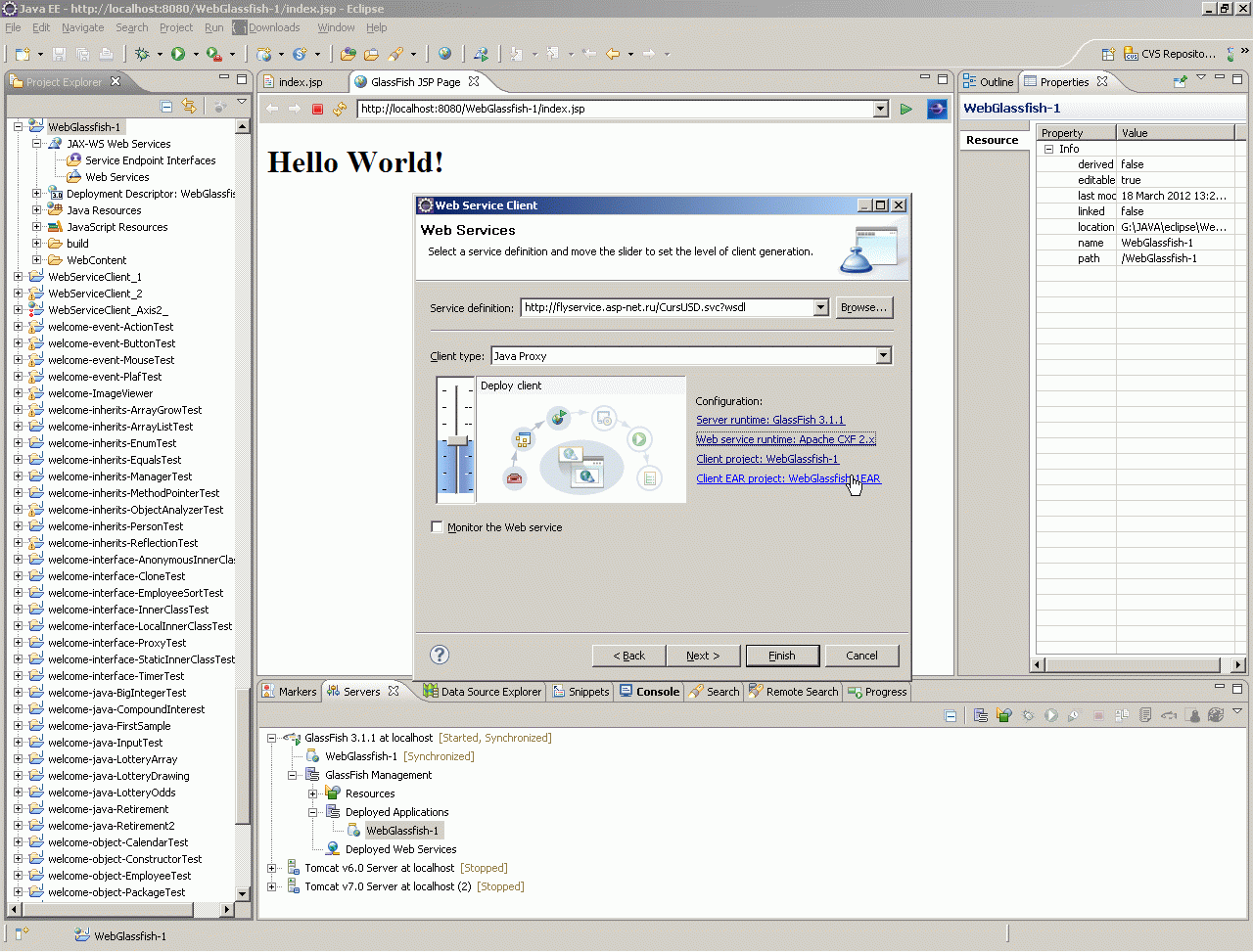
Task: Cancel the Web Service Client dialog
Action: coord(862,656)
